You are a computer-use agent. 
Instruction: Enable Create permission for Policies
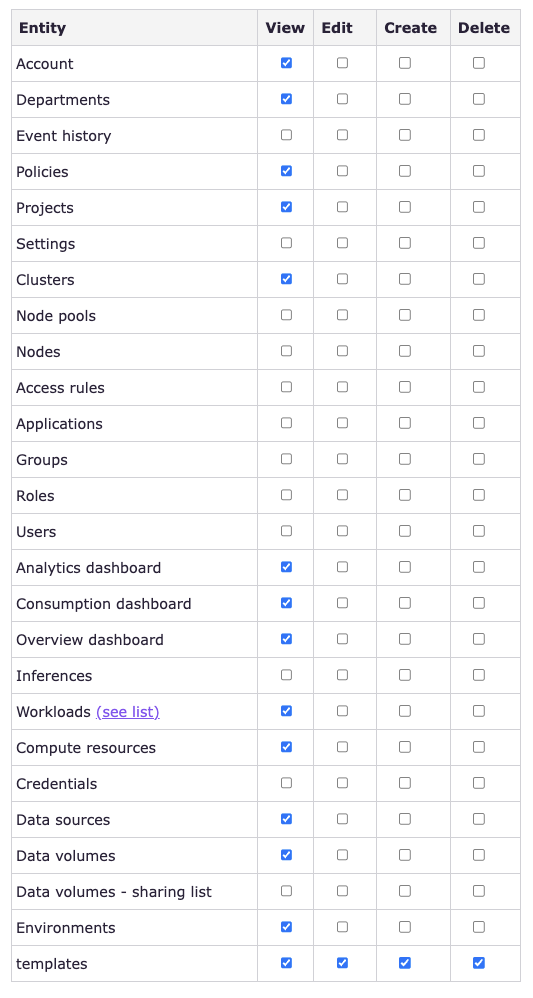click(404, 171)
